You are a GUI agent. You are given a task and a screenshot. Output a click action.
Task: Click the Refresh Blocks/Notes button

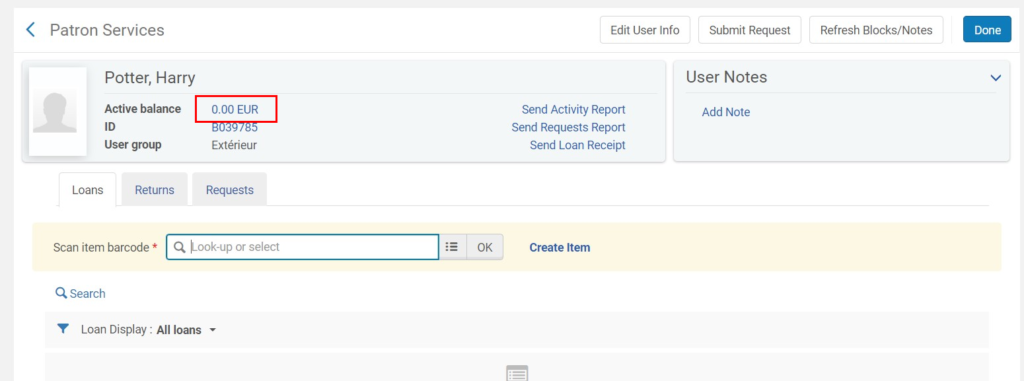click(x=876, y=30)
